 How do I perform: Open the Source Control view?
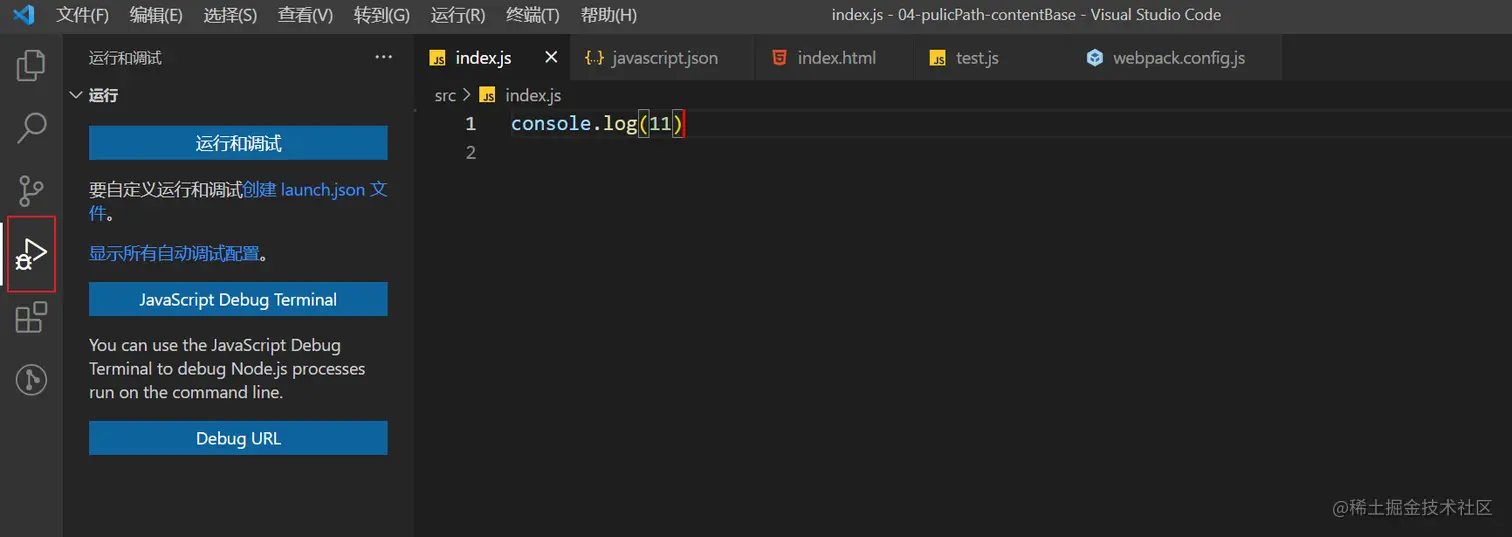pyautogui.click(x=31, y=190)
